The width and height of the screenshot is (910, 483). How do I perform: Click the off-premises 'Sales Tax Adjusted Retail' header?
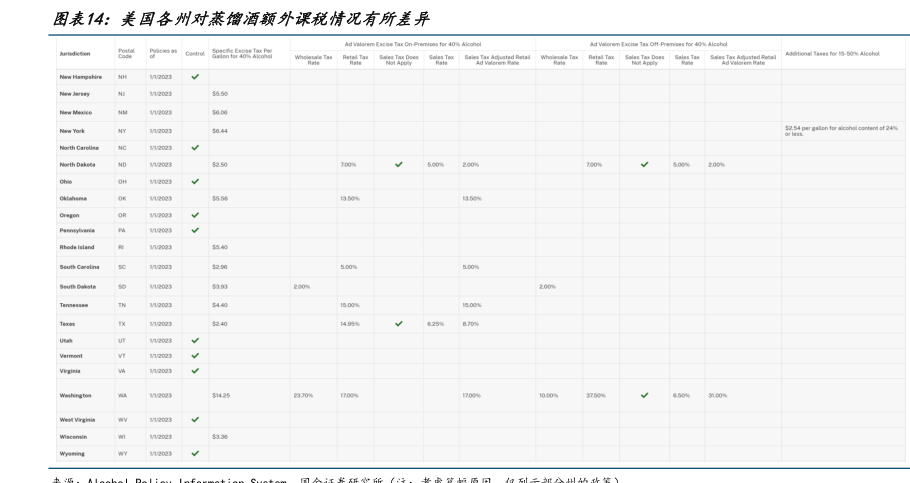click(x=743, y=60)
